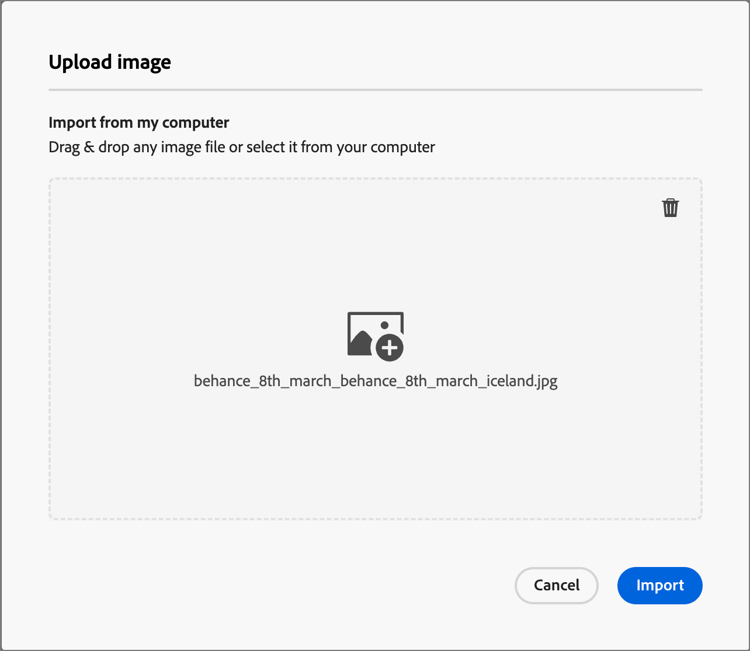Click the ".jpg" extension of the filename

coord(546,382)
